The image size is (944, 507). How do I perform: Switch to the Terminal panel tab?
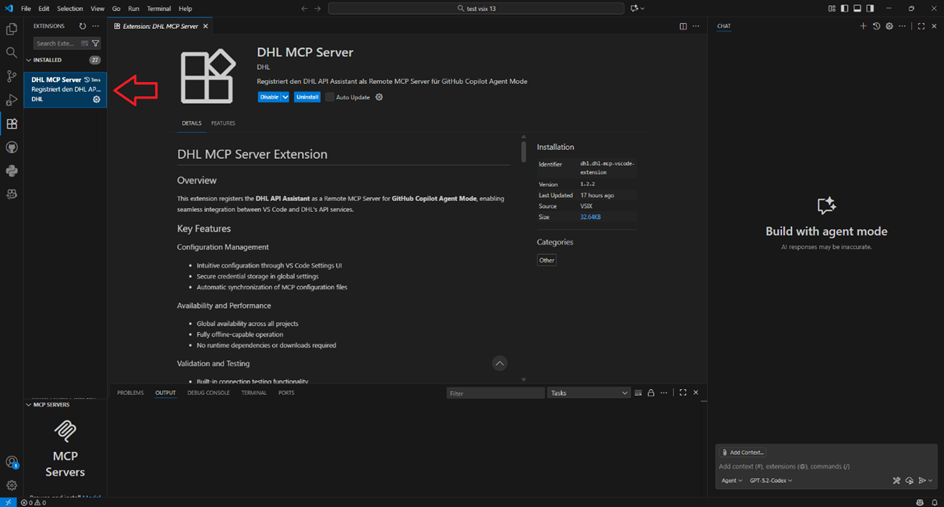click(x=253, y=393)
